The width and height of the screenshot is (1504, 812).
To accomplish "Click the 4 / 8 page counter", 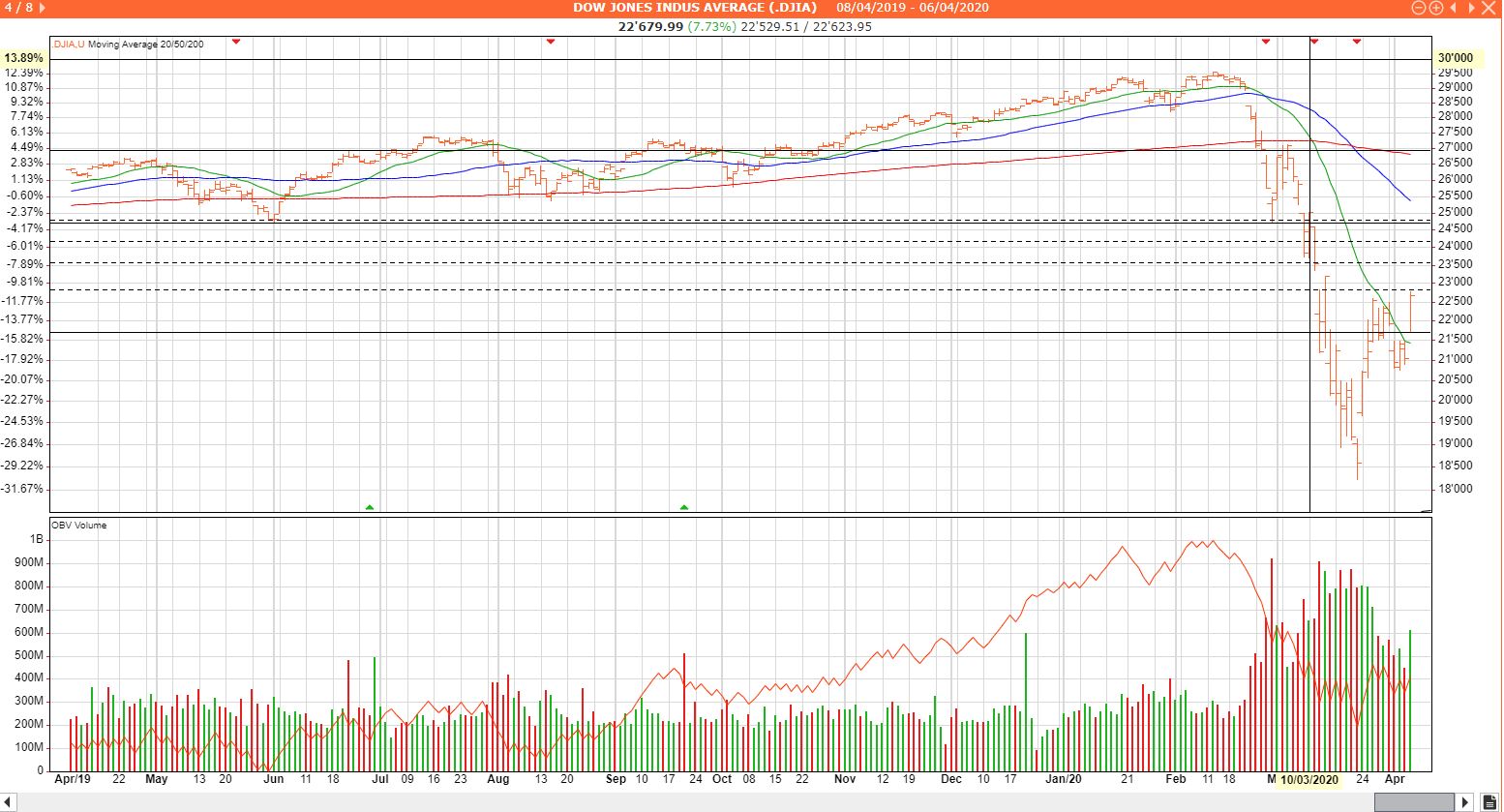I will tap(18, 8).
